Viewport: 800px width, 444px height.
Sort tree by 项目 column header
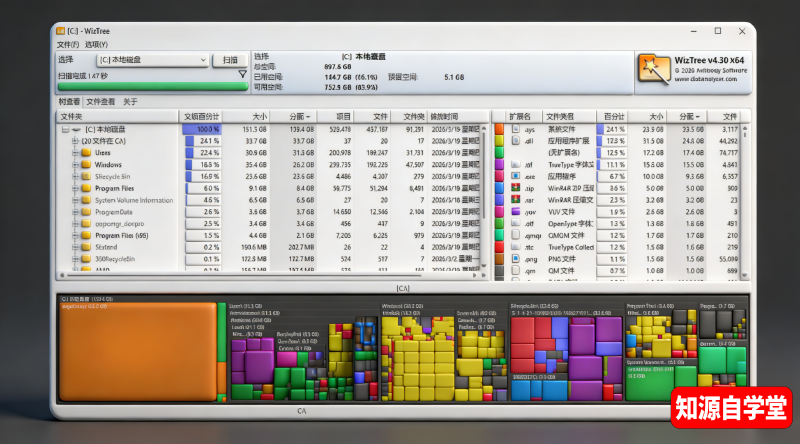click(x=336, y=116)
